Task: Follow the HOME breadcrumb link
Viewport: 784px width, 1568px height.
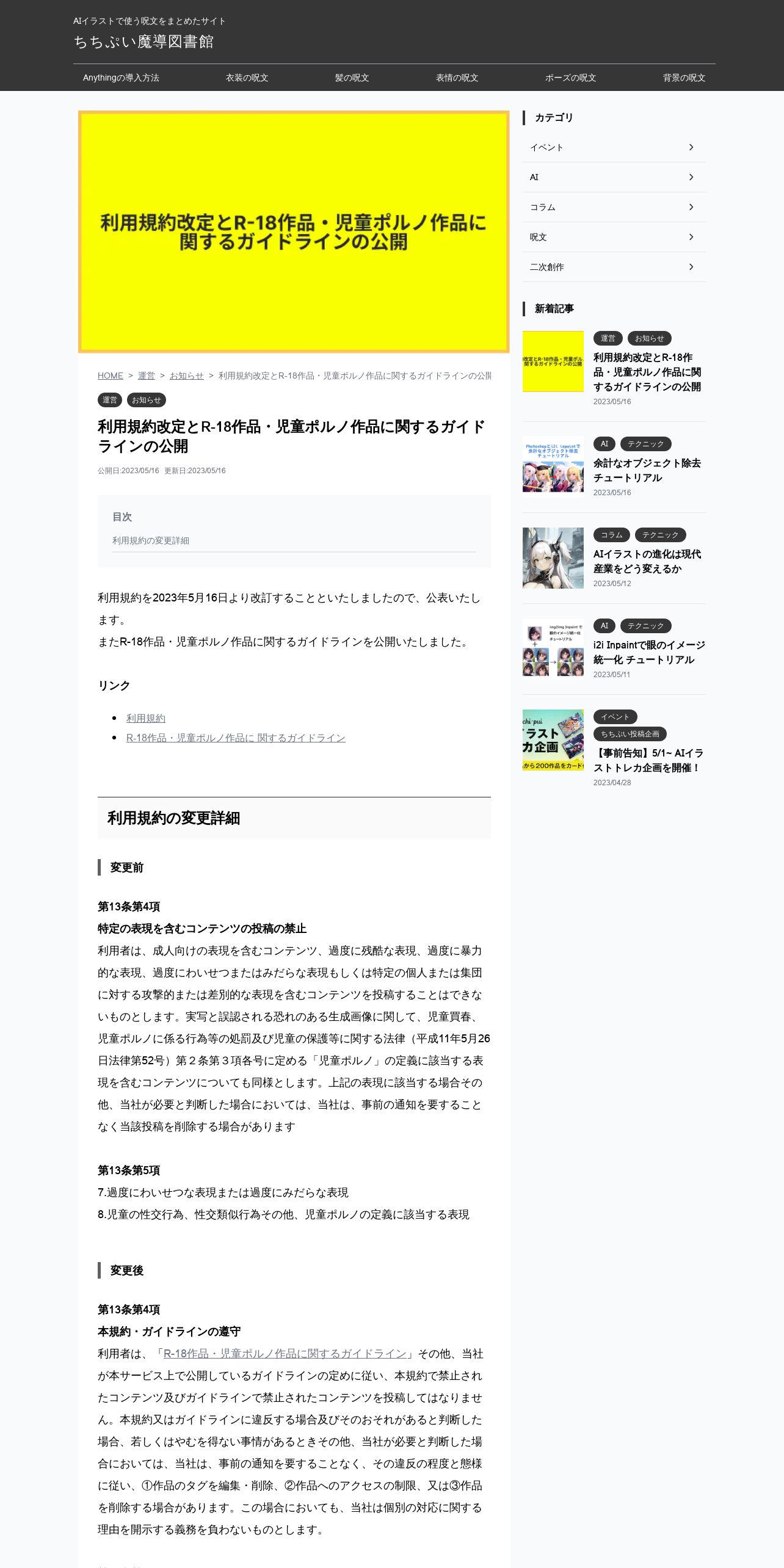Action: tap(111, 376)
